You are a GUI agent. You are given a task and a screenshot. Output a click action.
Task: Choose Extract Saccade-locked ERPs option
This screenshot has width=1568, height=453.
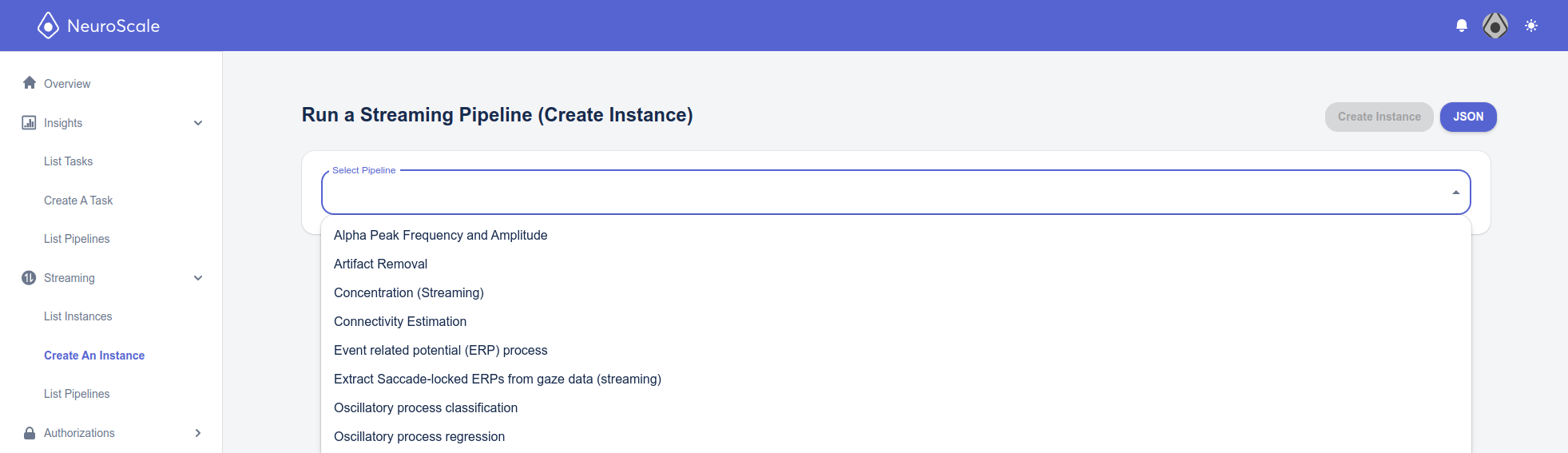click(895, 379)
